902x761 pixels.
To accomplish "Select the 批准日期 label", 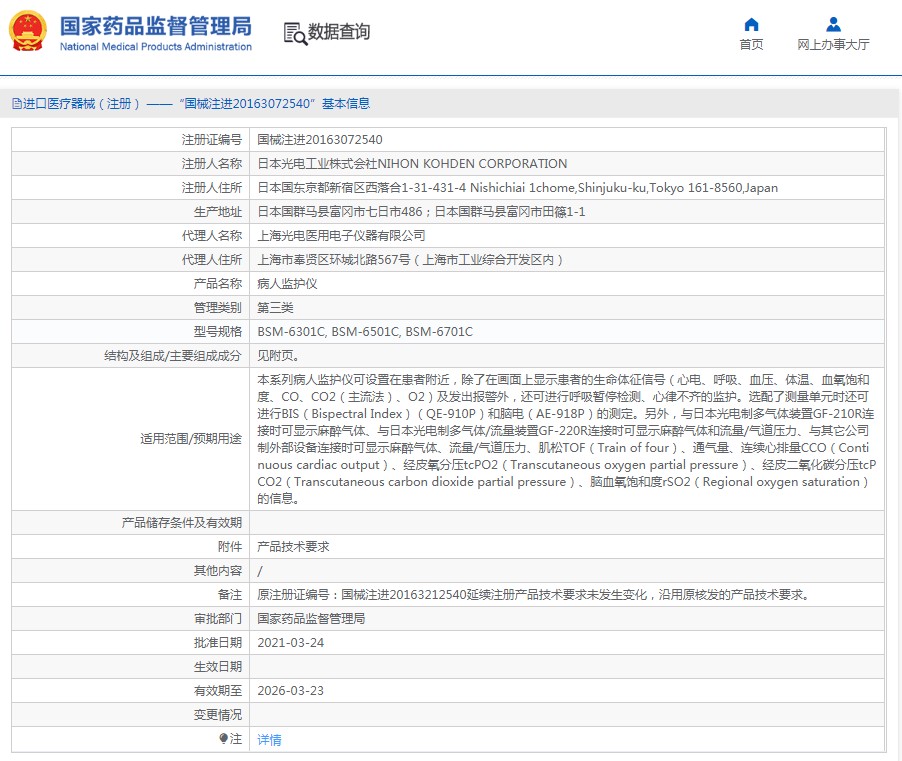I will coord(218,643).
